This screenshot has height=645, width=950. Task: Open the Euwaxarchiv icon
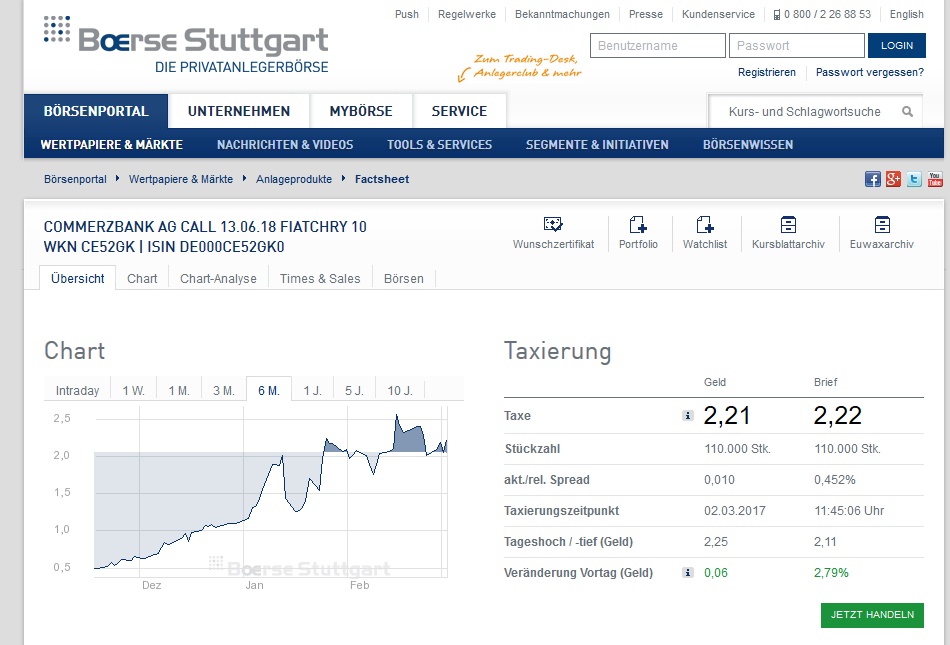point(881,225)
